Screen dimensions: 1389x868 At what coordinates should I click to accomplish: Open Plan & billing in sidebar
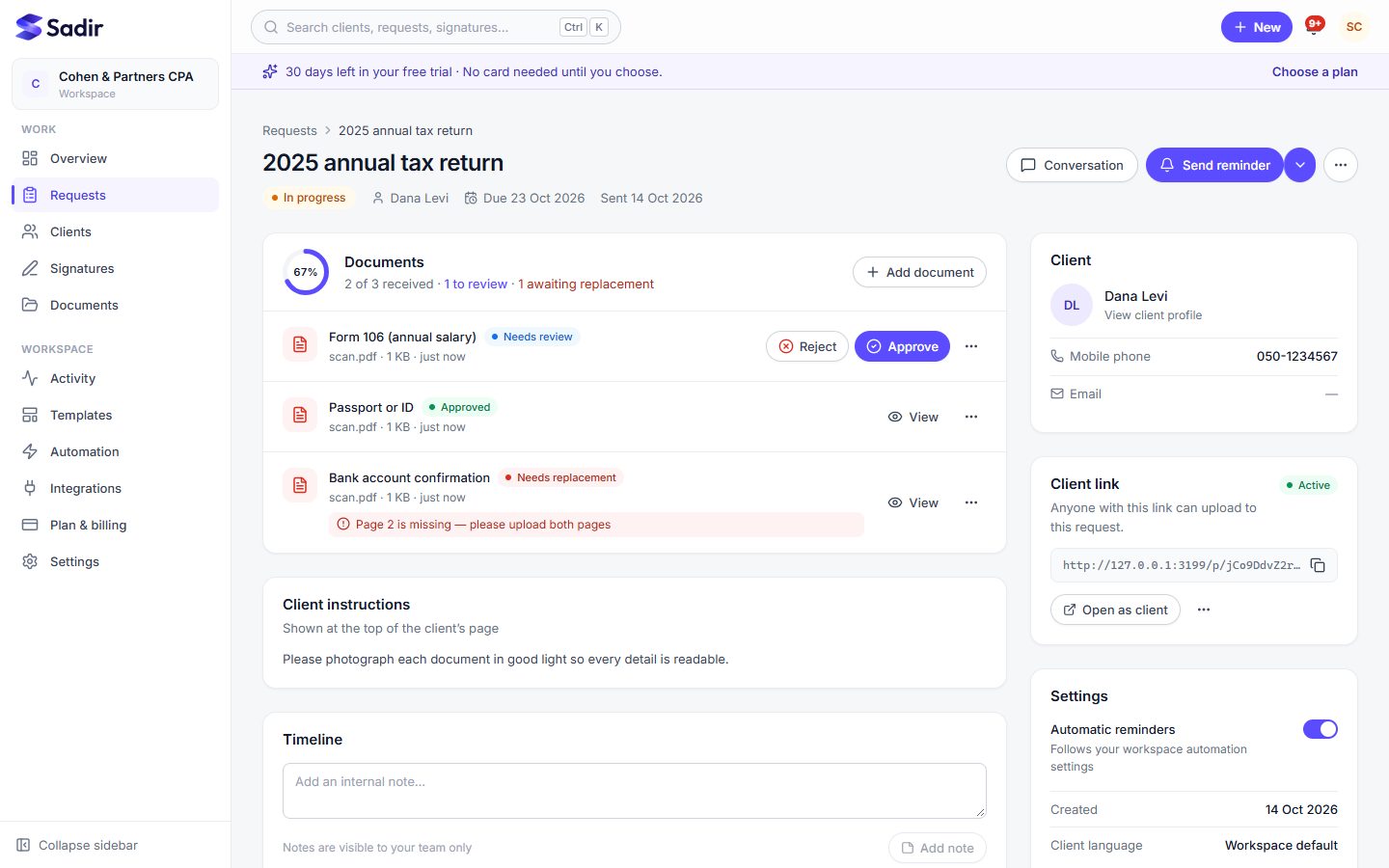click(115, 525)
